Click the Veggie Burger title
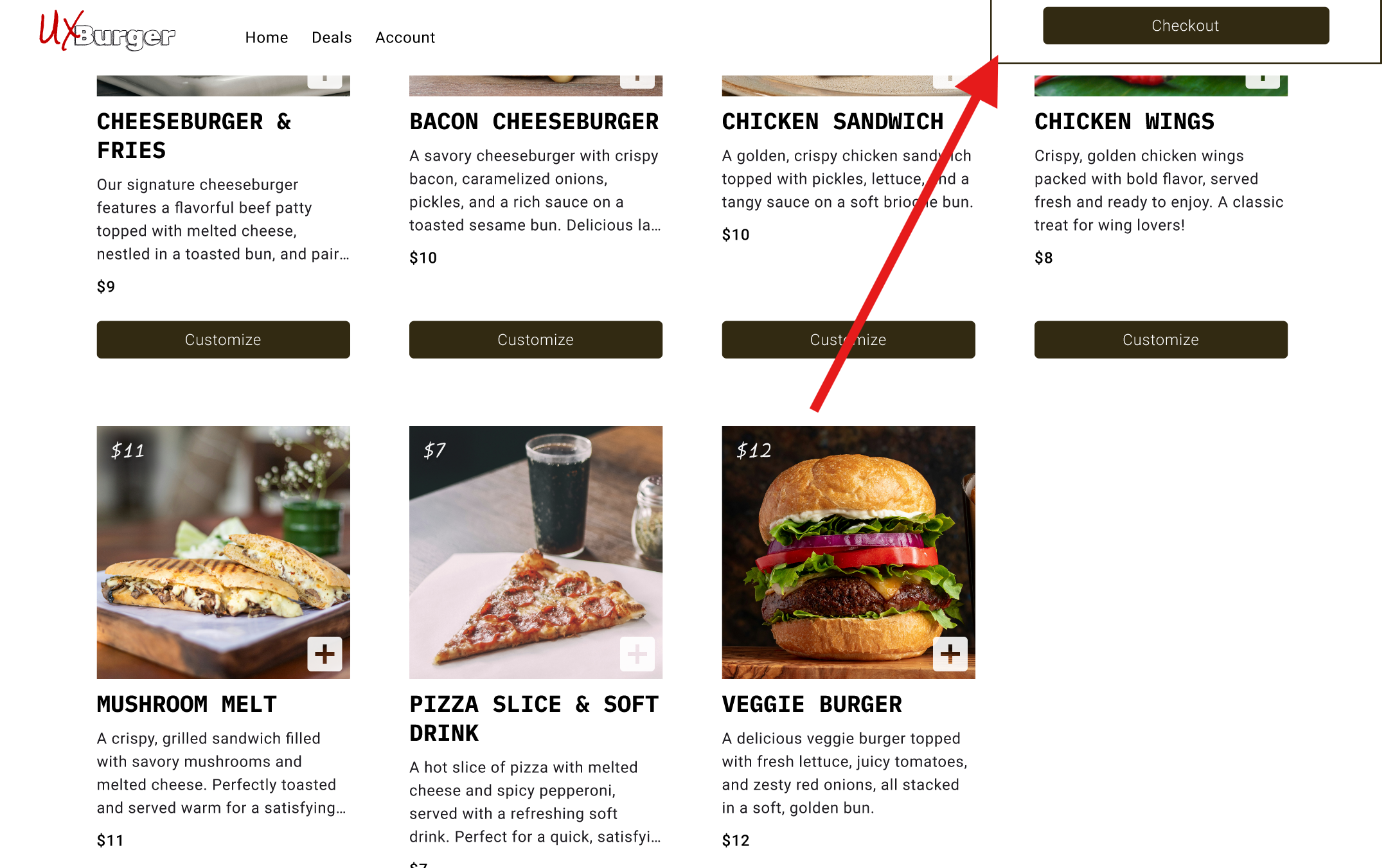 point(812,704)
